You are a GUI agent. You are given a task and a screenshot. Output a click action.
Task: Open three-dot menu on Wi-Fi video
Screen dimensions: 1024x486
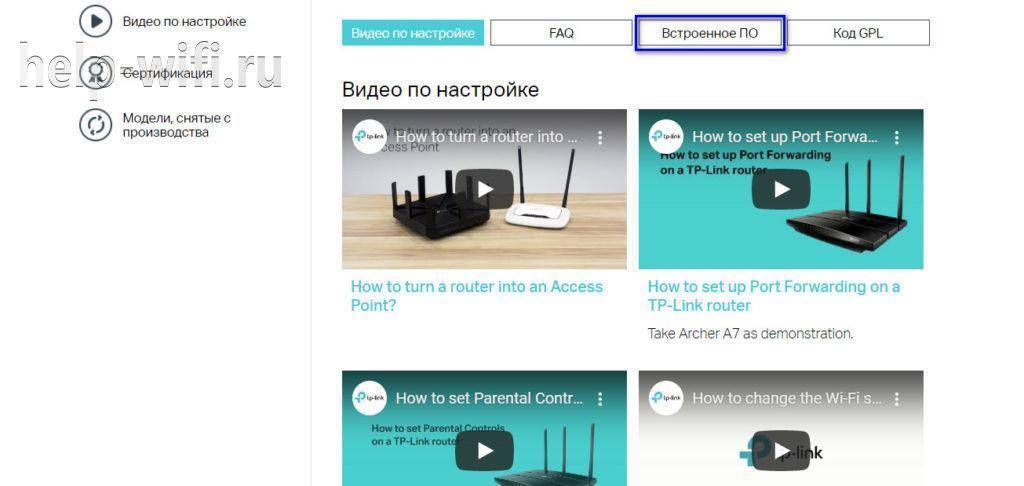click(x=897, y=398)
